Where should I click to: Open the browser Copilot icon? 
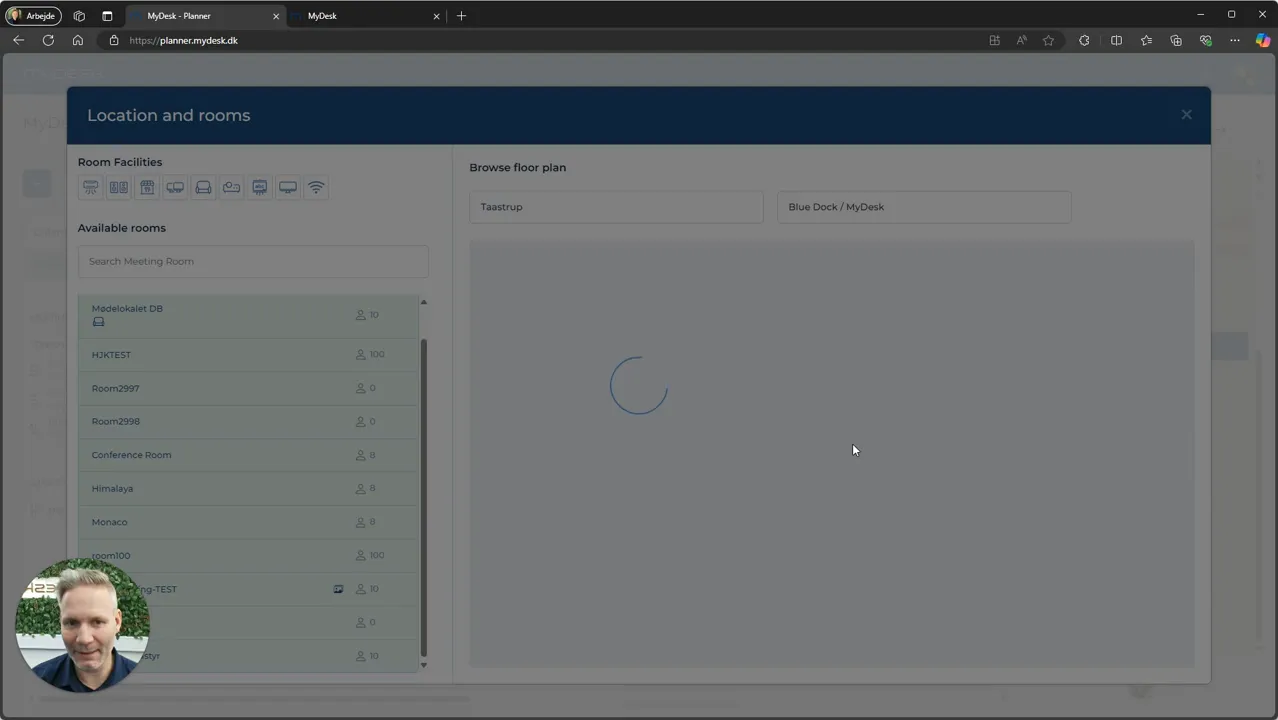tap(1262, 40)
